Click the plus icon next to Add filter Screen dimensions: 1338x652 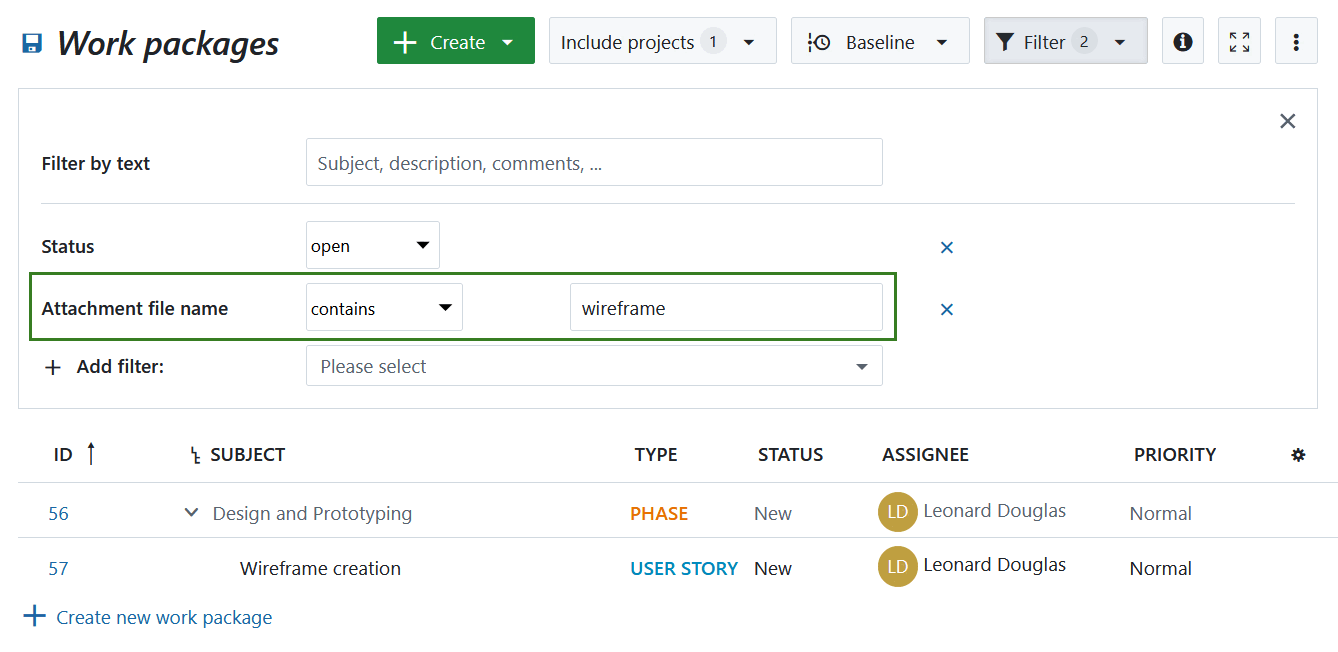click(x=52, y=367)
